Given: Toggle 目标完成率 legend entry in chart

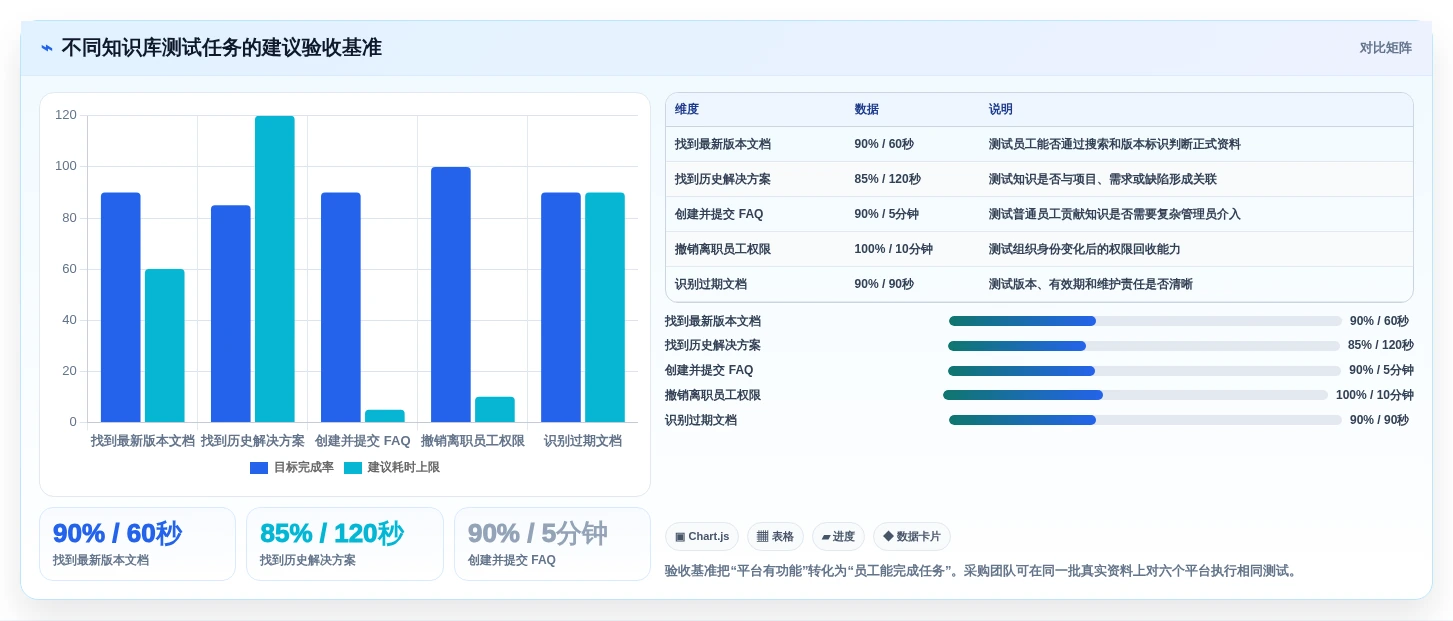Looking at the screenshot, I should [292, 467].
